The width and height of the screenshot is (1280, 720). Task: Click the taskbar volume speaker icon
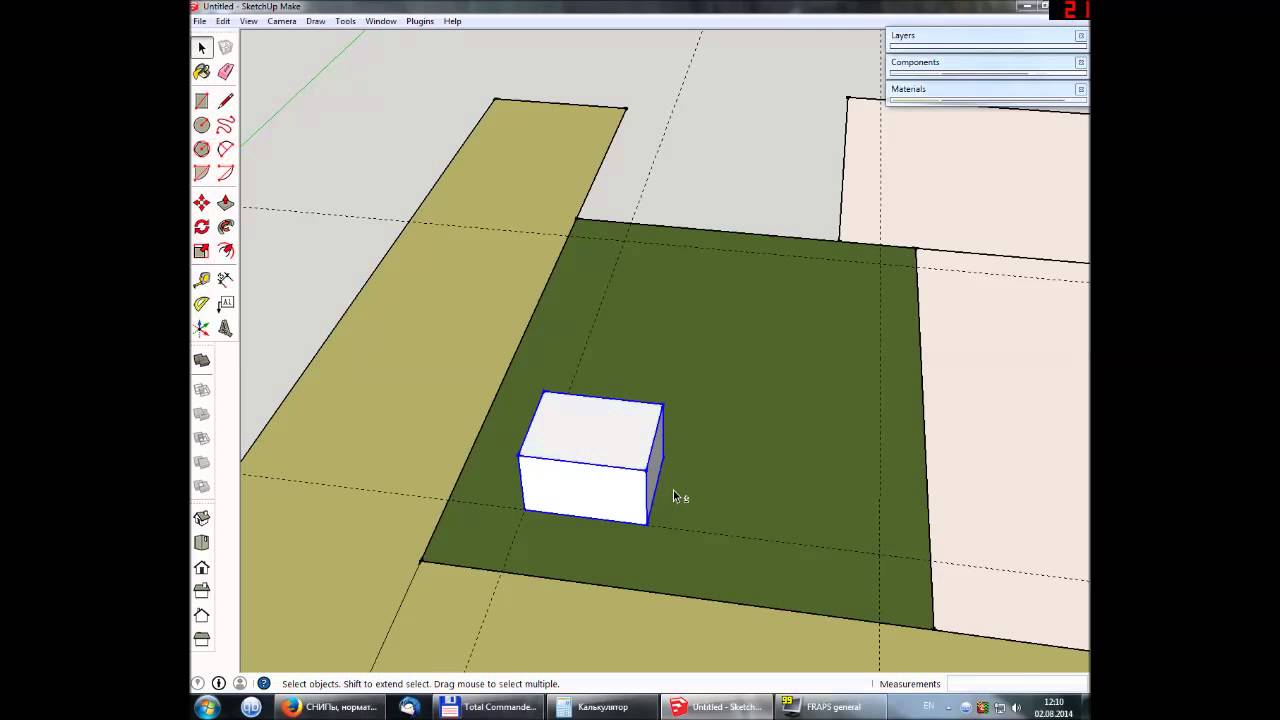pos(1017,707)
